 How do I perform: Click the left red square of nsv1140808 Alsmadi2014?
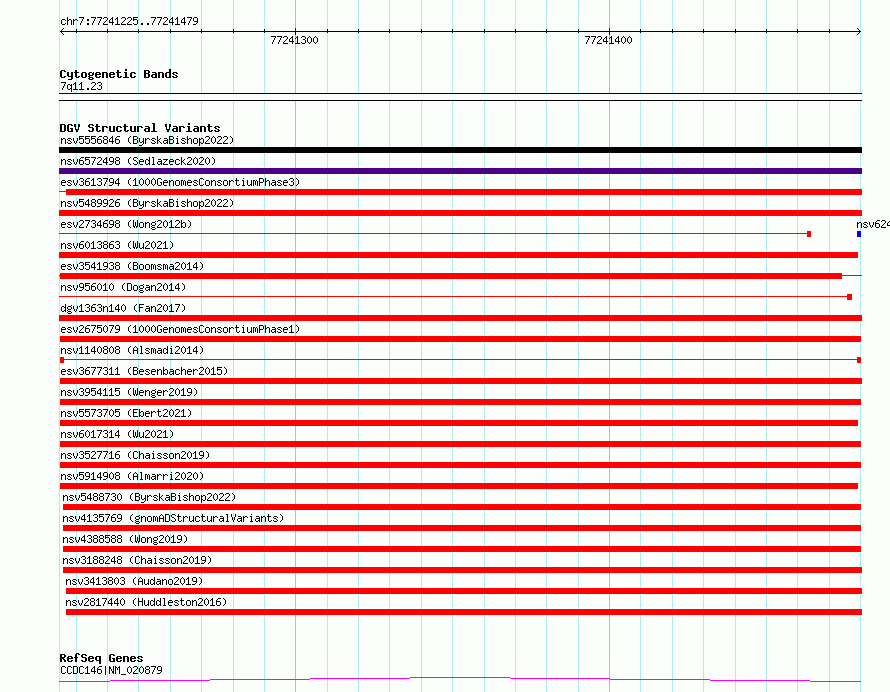pyautogui.click(x=62, y=360)
